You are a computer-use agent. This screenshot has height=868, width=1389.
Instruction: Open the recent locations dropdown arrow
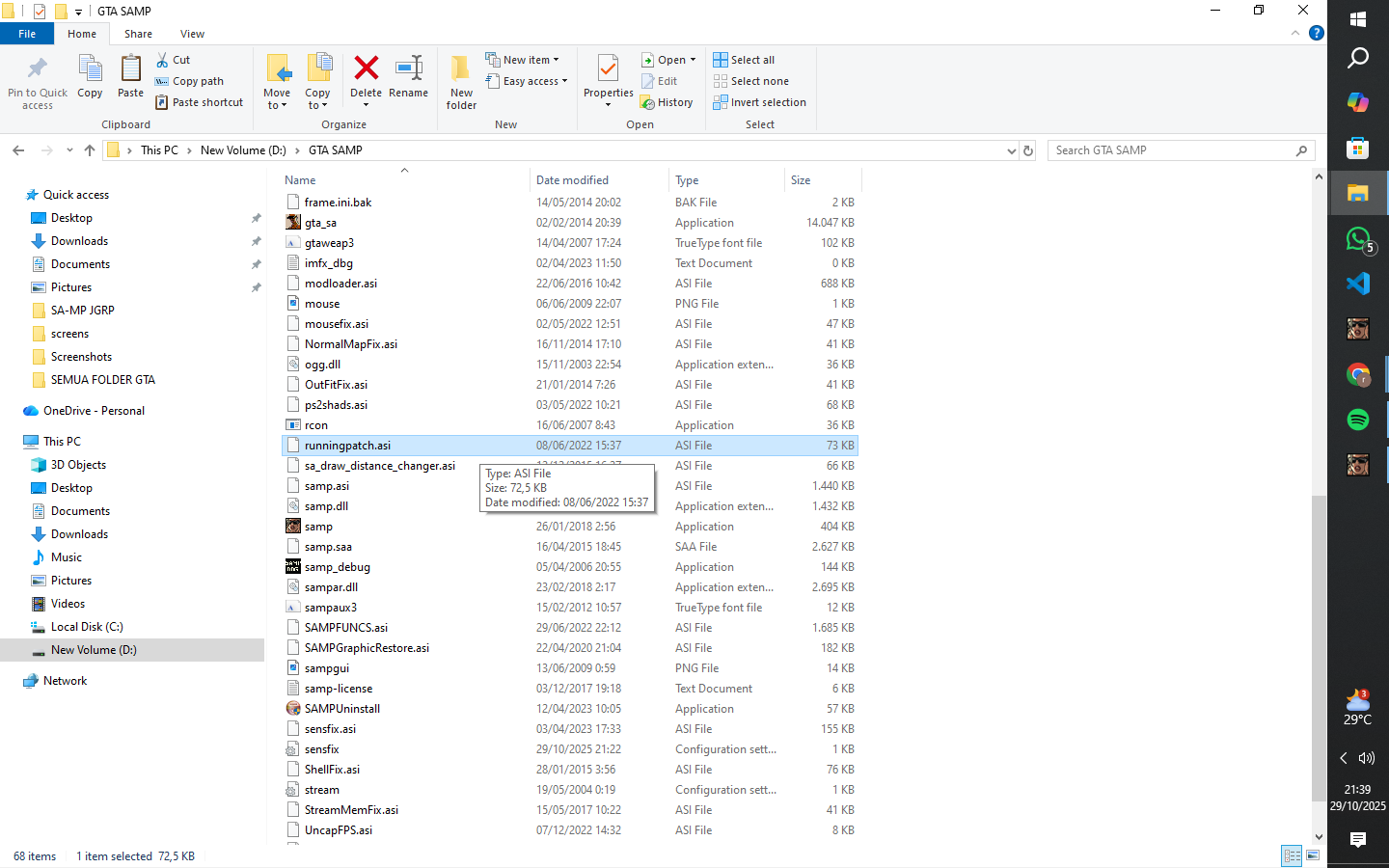coord(69,150)
